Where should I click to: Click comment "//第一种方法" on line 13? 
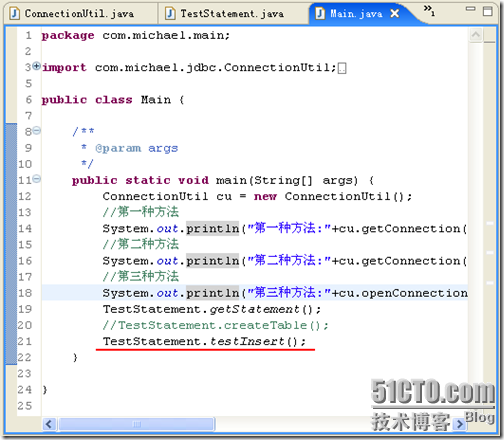(x=141, y=212)
